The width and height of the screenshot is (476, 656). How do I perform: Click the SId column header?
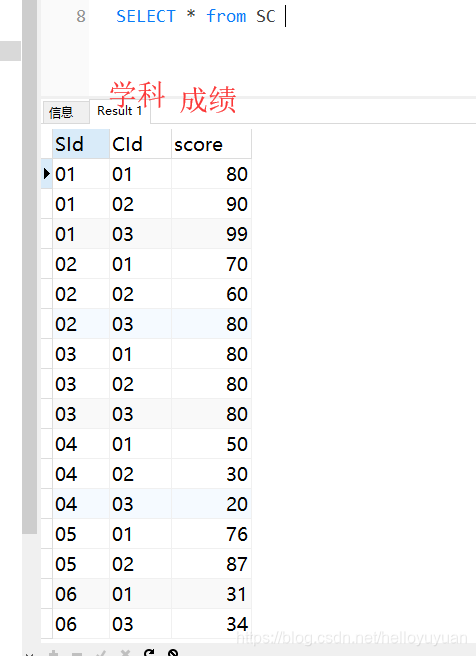tap(81, 144)
